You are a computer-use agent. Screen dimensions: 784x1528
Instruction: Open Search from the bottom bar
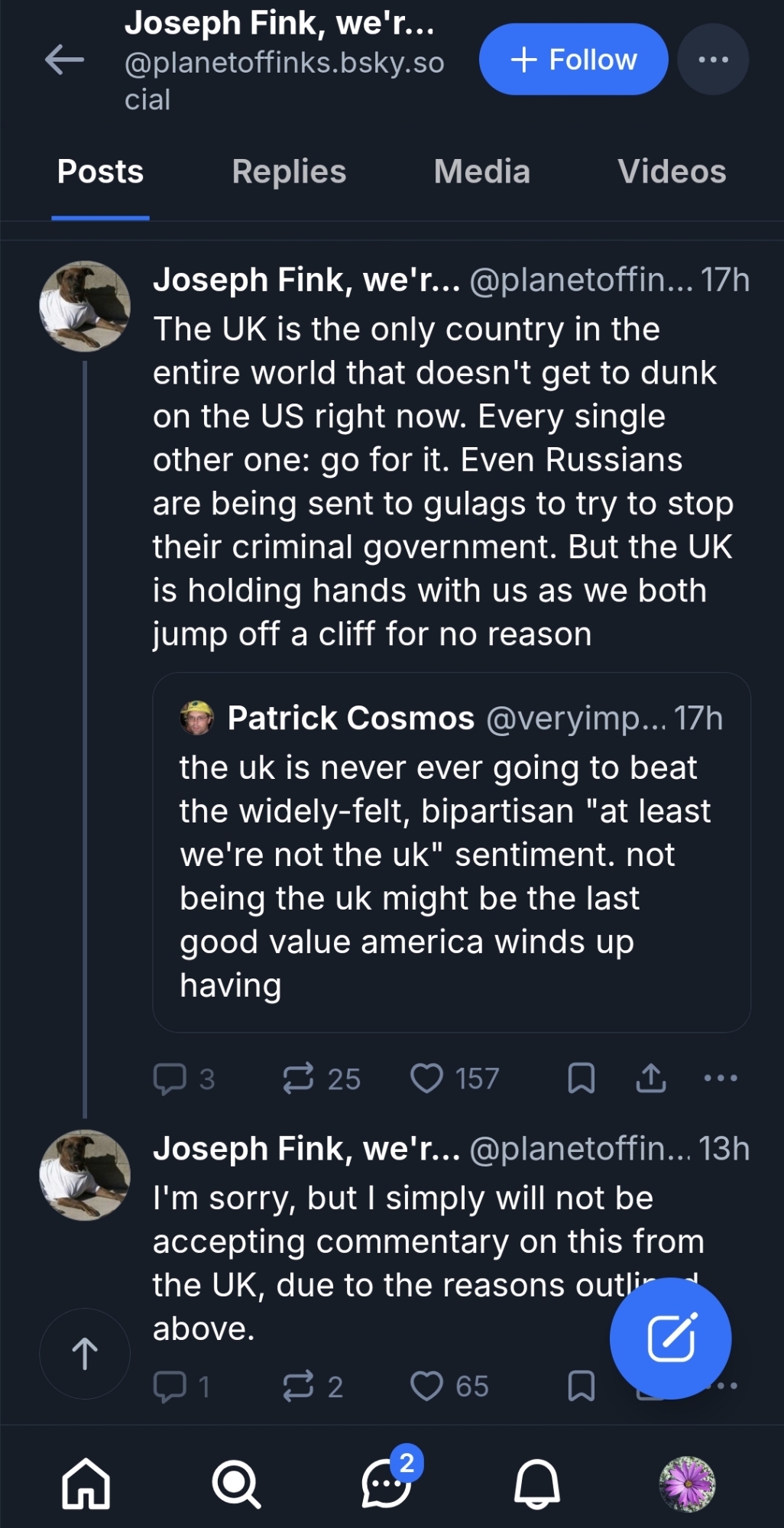[236, 1484]
